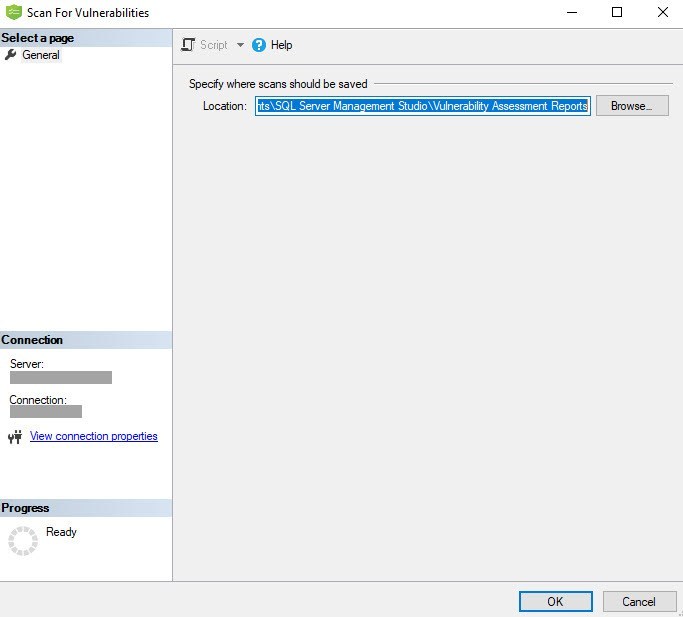Image resolution: width=683 pixels, height=617 pixels.
Task: Minimize the Scan For Vulnerabilities window
Action: 572,13
